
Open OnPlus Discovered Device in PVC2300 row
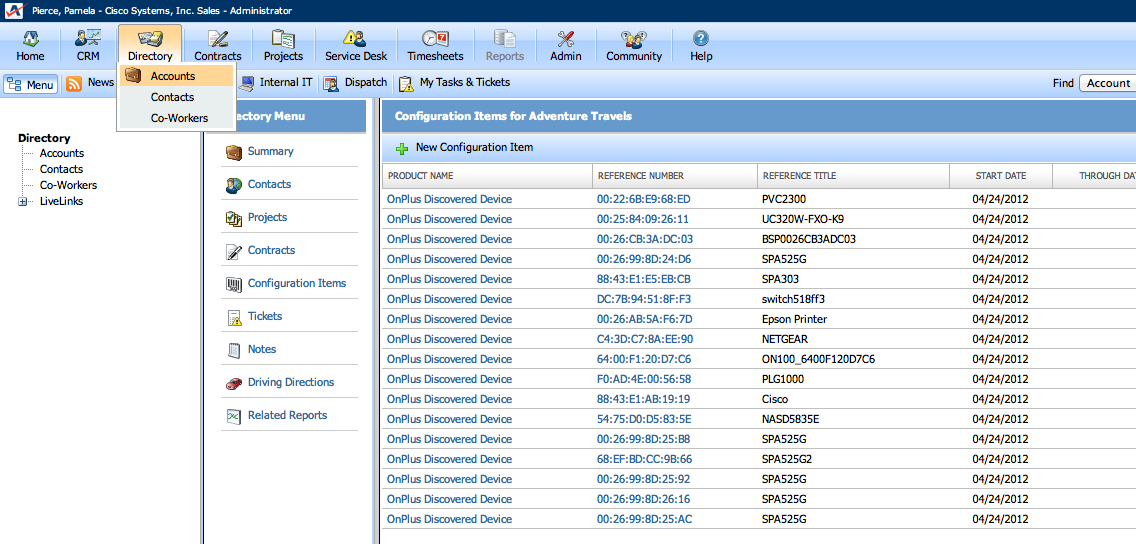[449, 199]
